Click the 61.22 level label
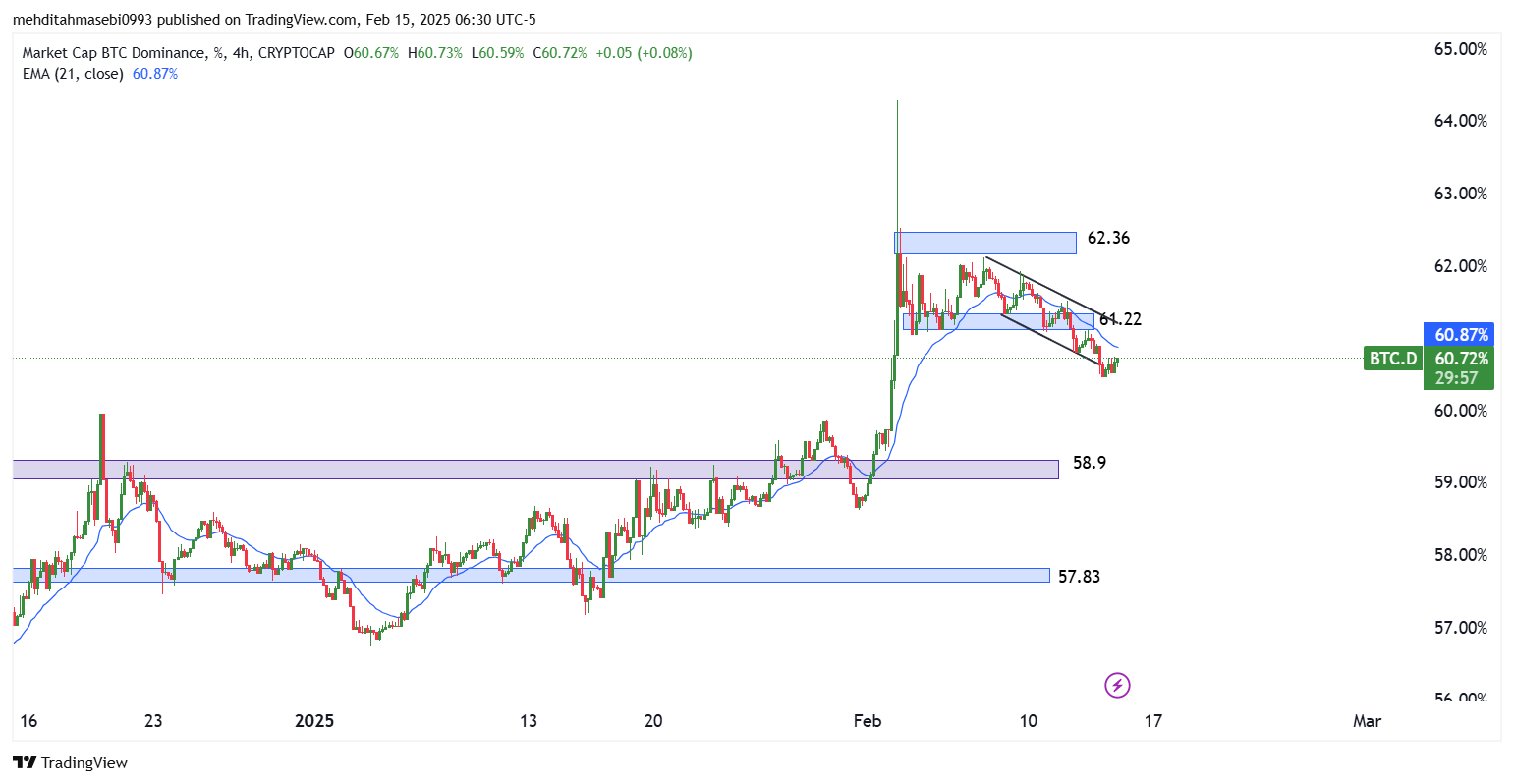This screenshot has height=784, width=1514. 1121,319
